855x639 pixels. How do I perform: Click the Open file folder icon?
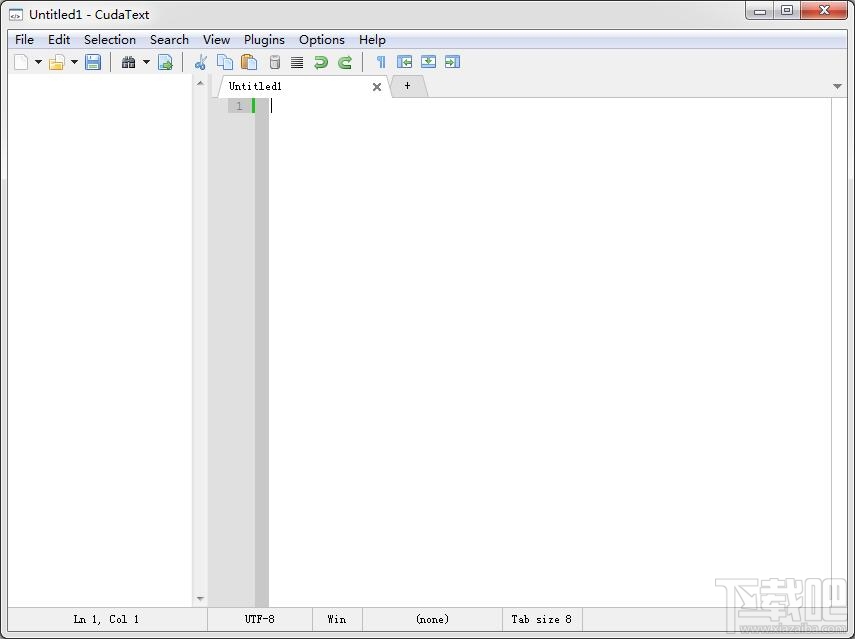tap(57, 62)
